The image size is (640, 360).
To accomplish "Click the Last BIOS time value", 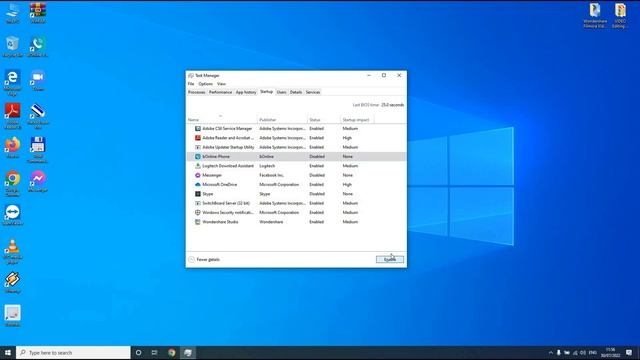I will click(393, 105).
